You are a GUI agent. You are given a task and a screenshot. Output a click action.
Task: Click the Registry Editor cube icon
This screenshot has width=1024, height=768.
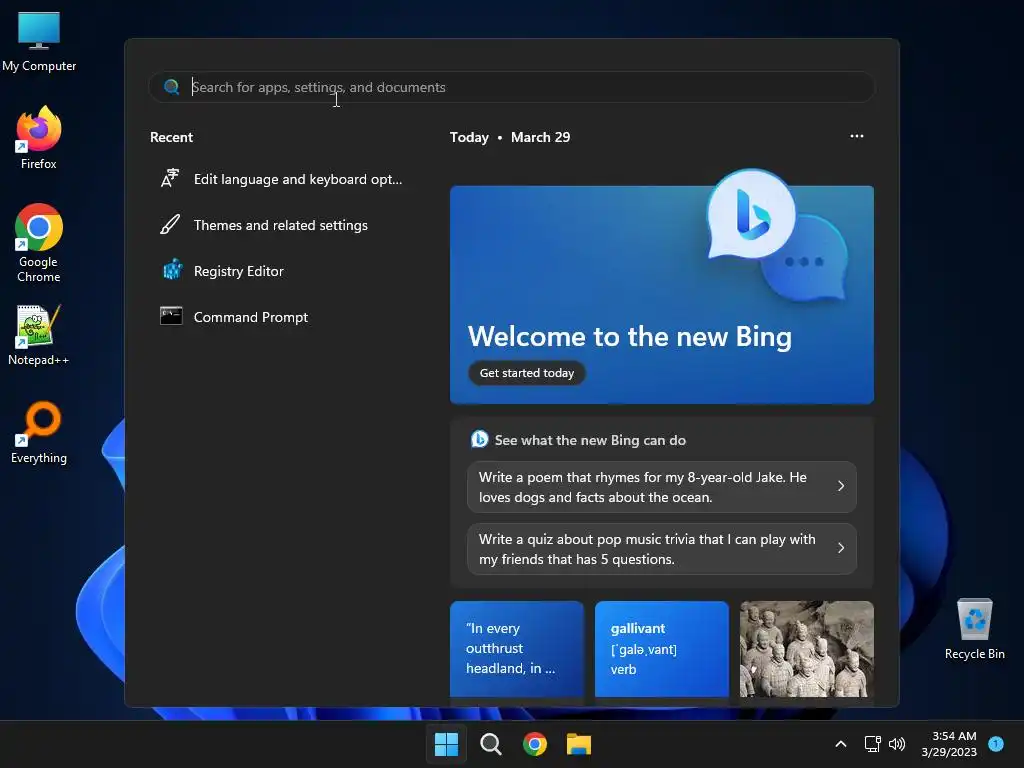pyautogui.click(x=172, y=270)
